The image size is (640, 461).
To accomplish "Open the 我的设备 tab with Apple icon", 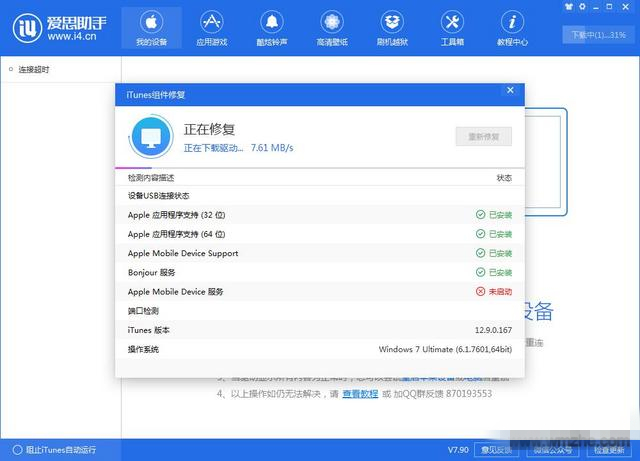I will 151,28.
